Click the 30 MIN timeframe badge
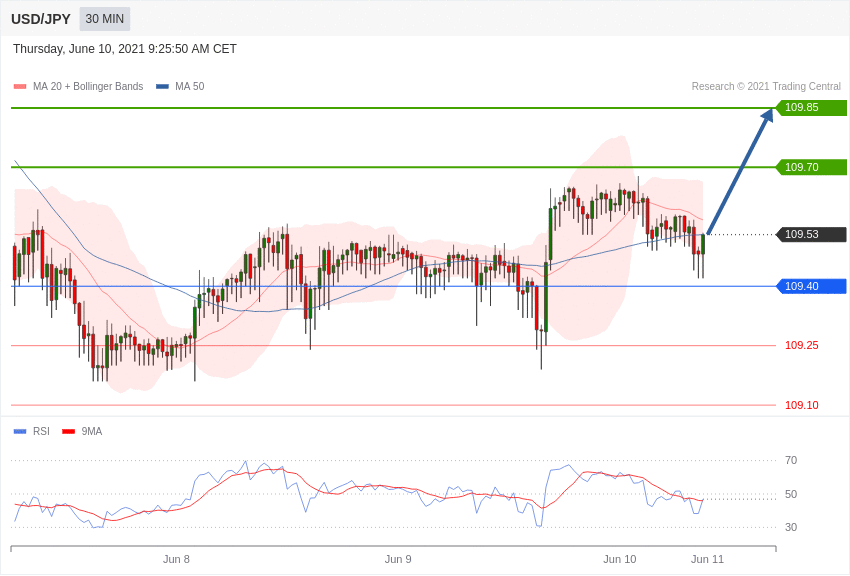Image resolution: width=850 pixels, height=576 pixels. [x=105, y=19]
